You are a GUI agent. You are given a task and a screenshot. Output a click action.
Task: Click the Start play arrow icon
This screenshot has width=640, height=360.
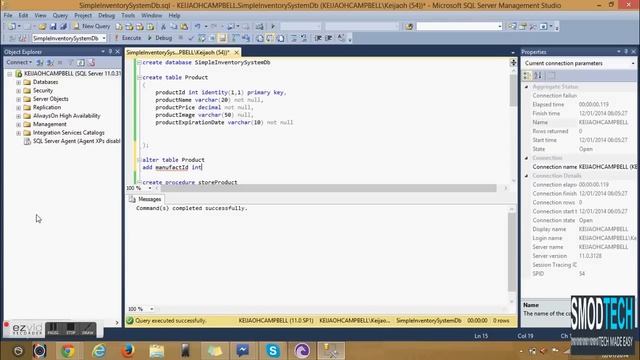coord(273,27)
